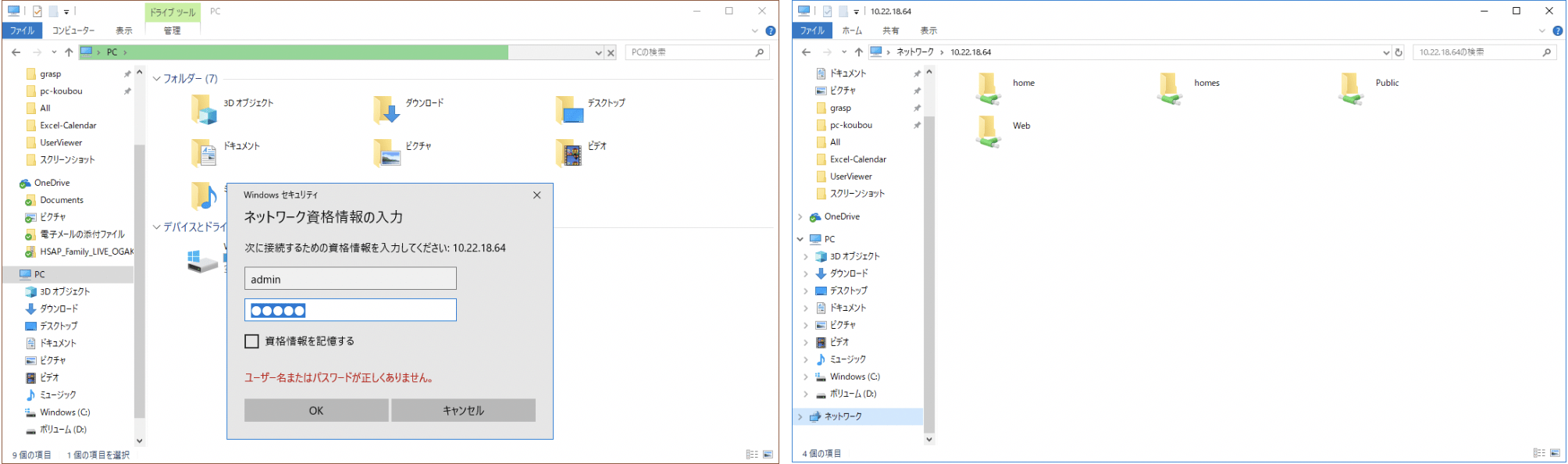This screenshot has height=464, width=1568.
Task: Collapse the デバイスとドライブ group
Action: 156,227
